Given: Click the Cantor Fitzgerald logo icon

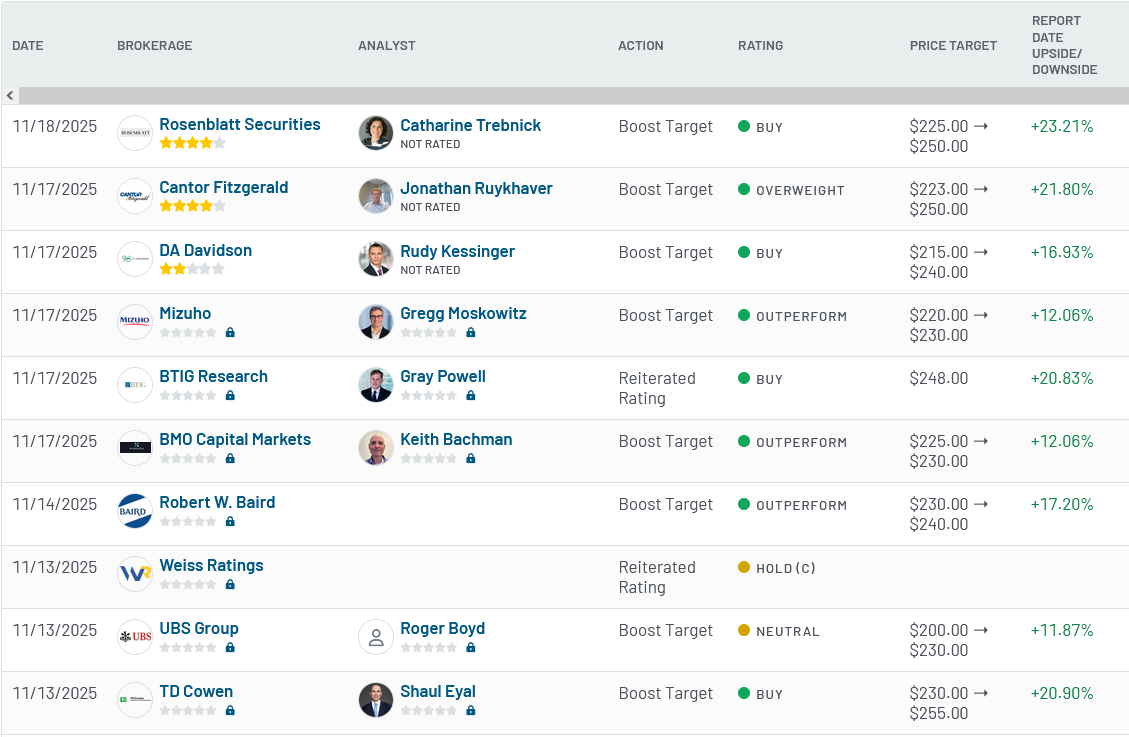Looking at the screenshot, I should (135, 196).
